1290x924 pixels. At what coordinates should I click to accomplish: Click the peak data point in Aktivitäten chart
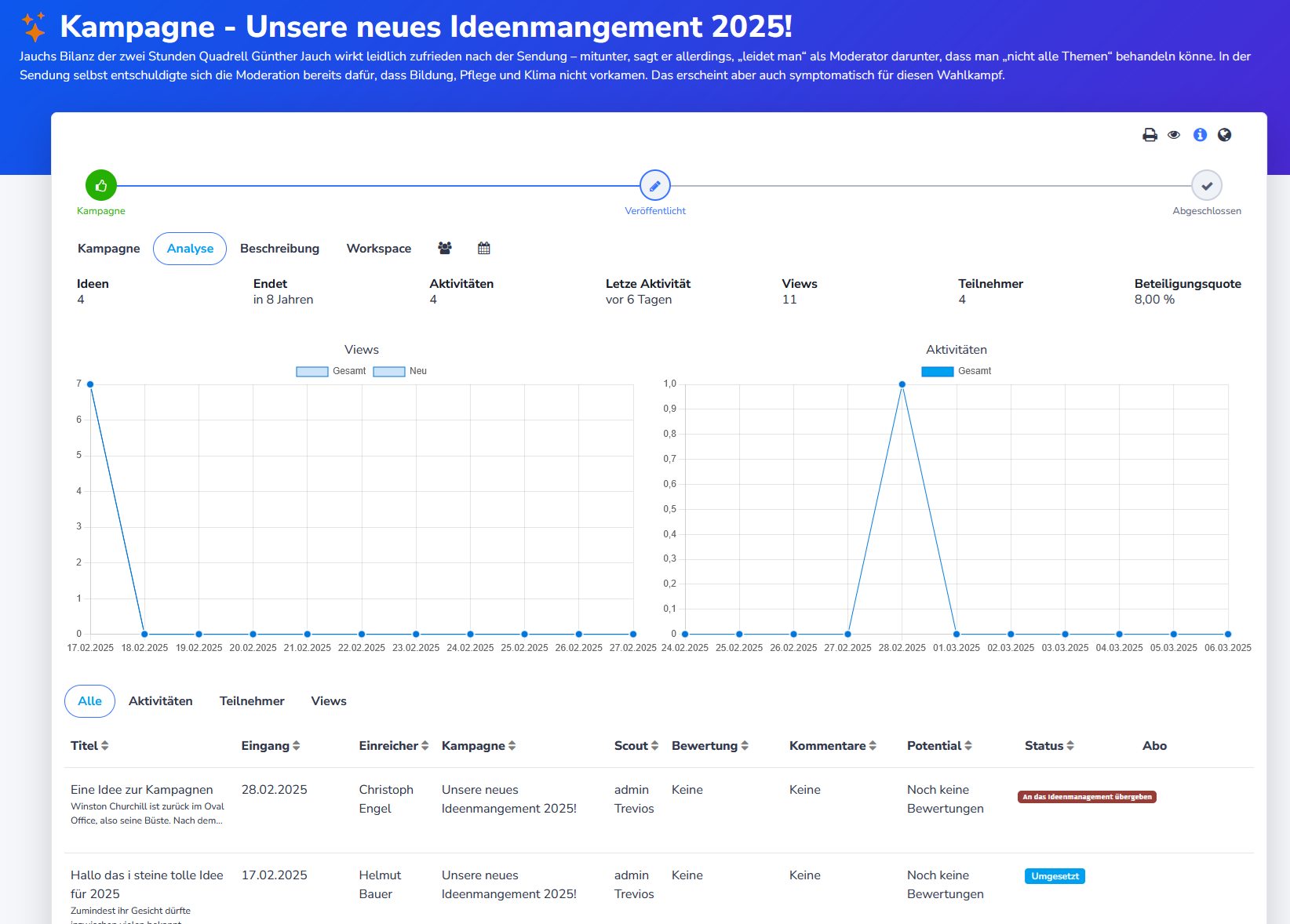pyautogui.click(x=901, y=384)
